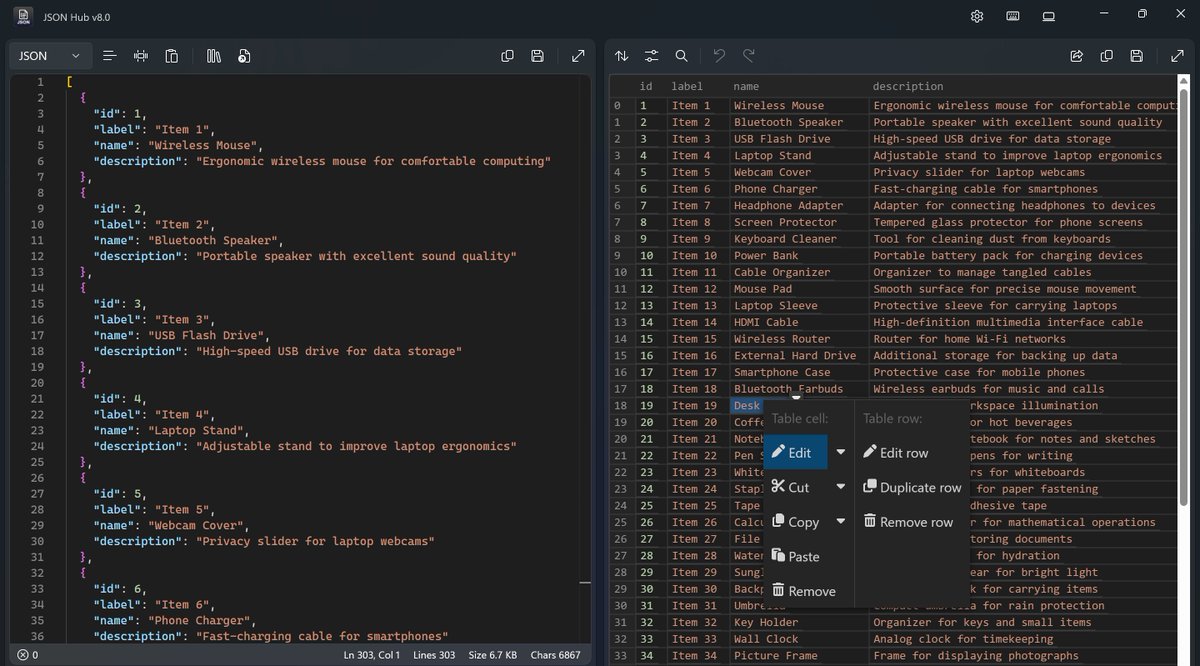This screenshot has width=1200, height=666.
Task: Click the 'description' column header
Action: (x=908, y=87)
